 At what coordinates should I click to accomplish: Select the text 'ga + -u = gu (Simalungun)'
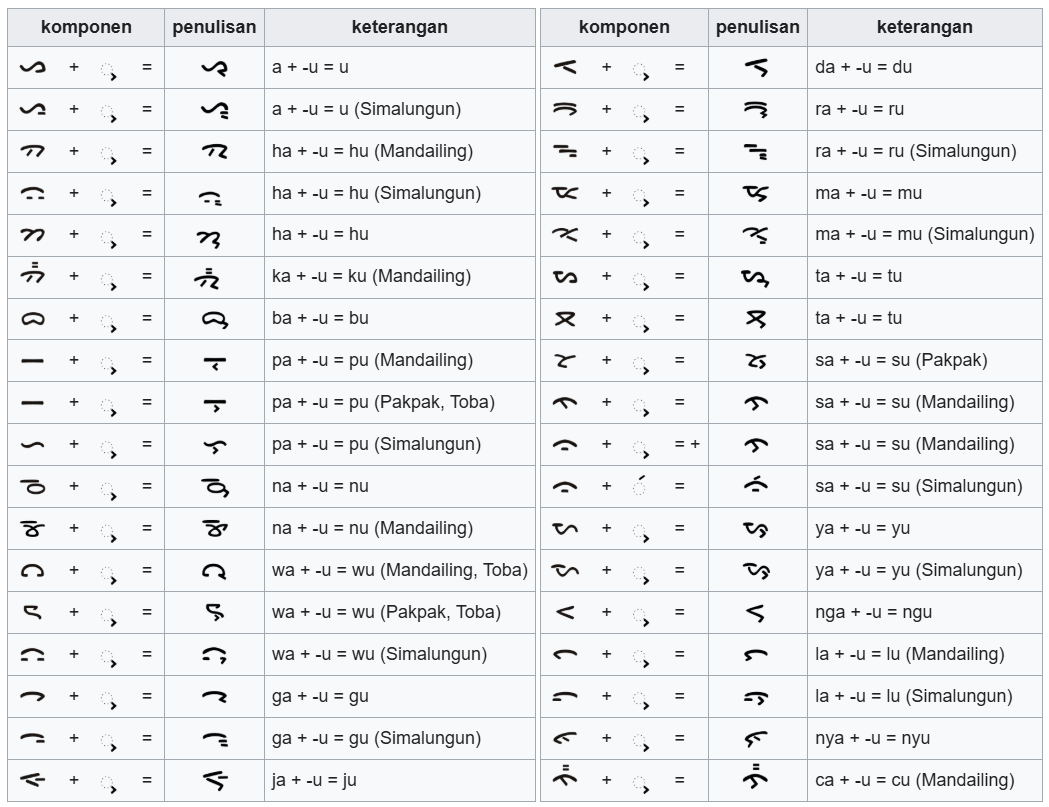376,738
